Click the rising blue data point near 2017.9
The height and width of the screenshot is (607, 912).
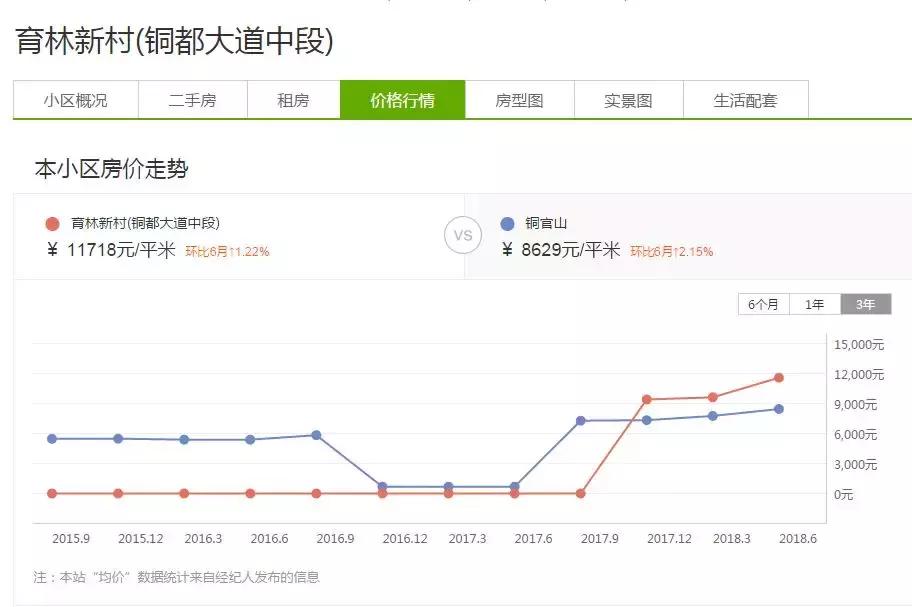579,421
